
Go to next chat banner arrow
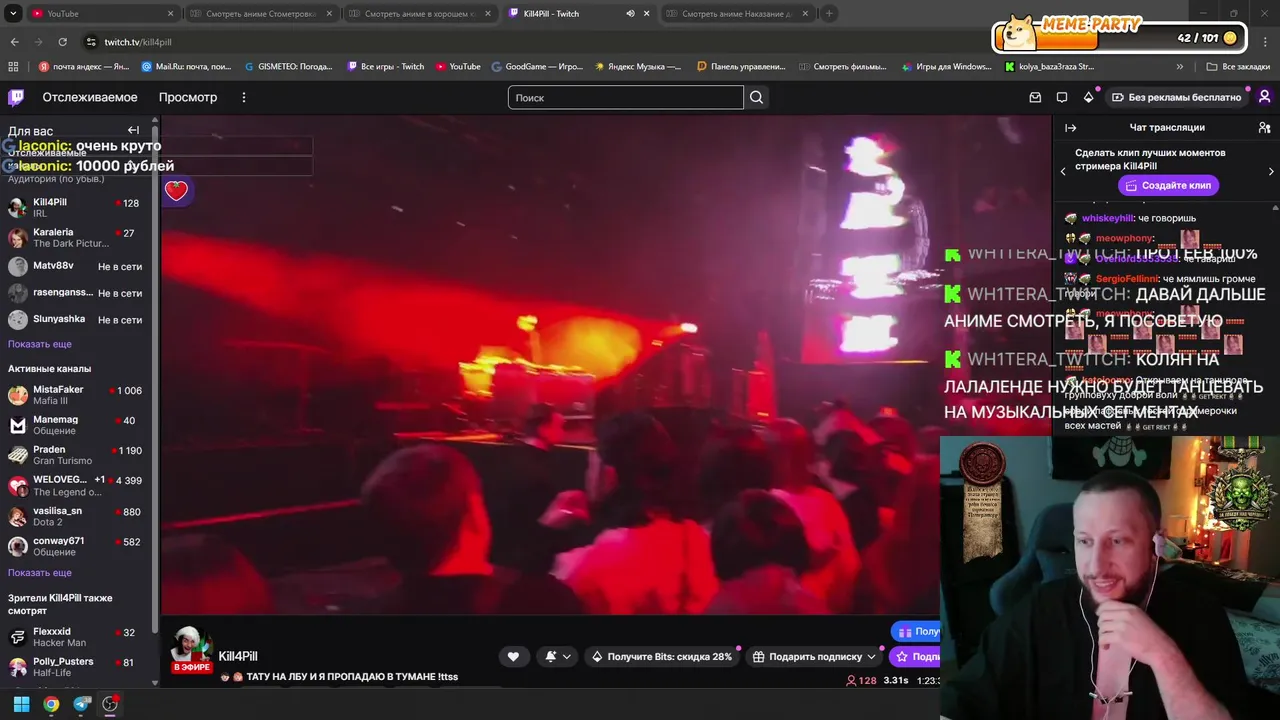1271,172
